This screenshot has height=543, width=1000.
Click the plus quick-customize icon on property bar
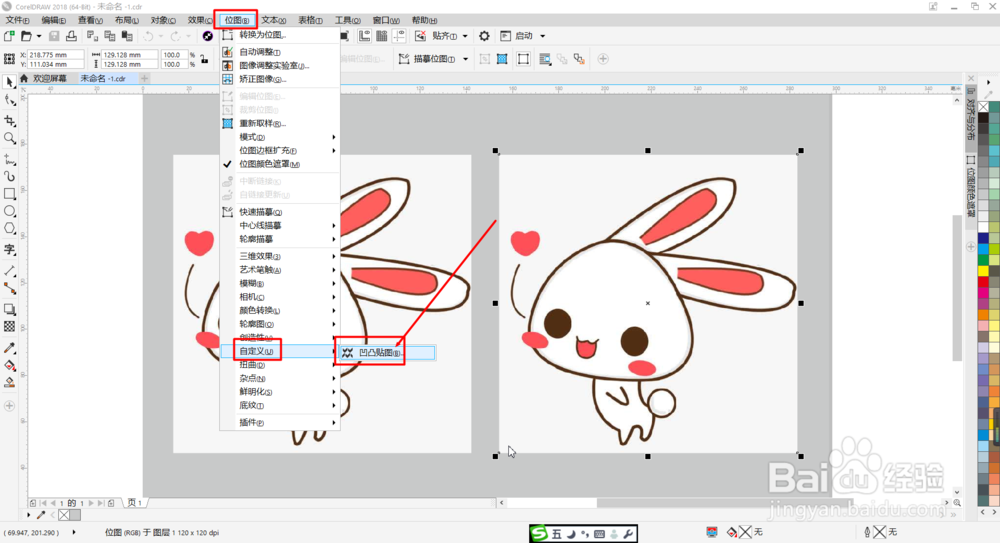pos(603,59)
